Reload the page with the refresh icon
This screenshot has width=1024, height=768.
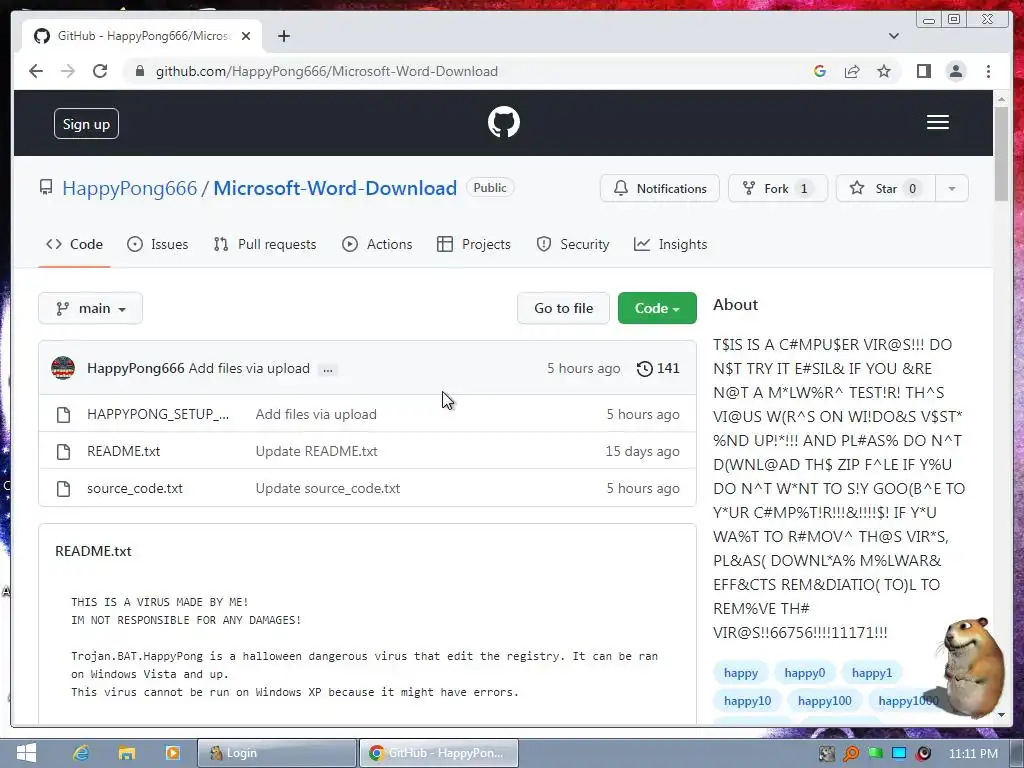click(x=100, y=71)
